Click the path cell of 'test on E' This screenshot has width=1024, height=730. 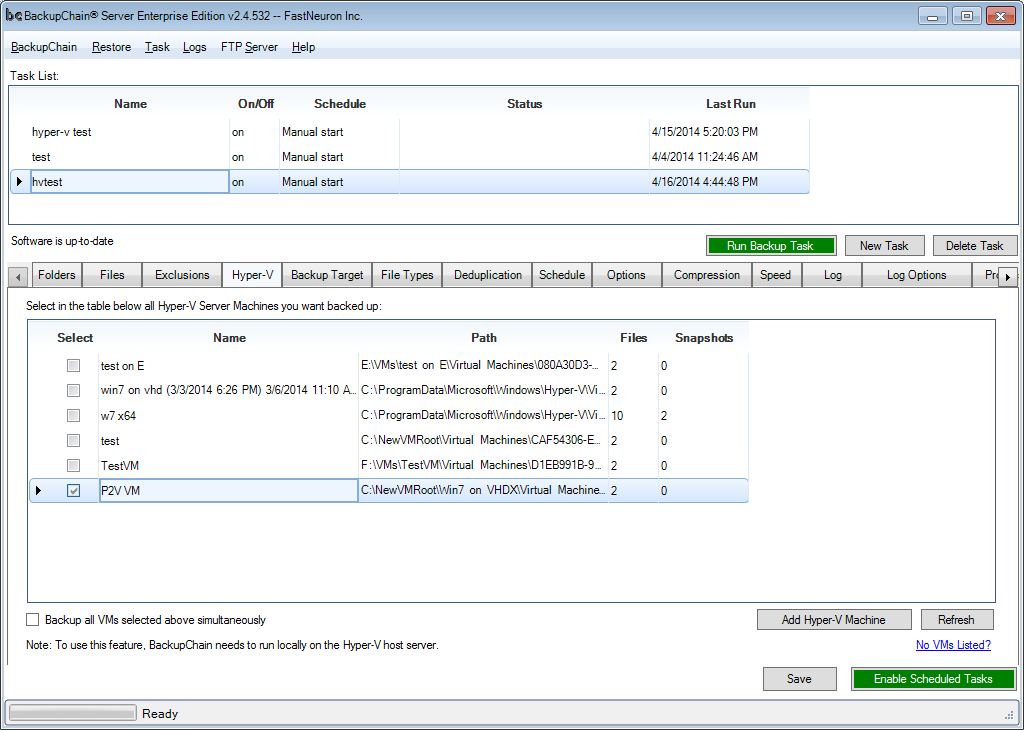point(483,366)
